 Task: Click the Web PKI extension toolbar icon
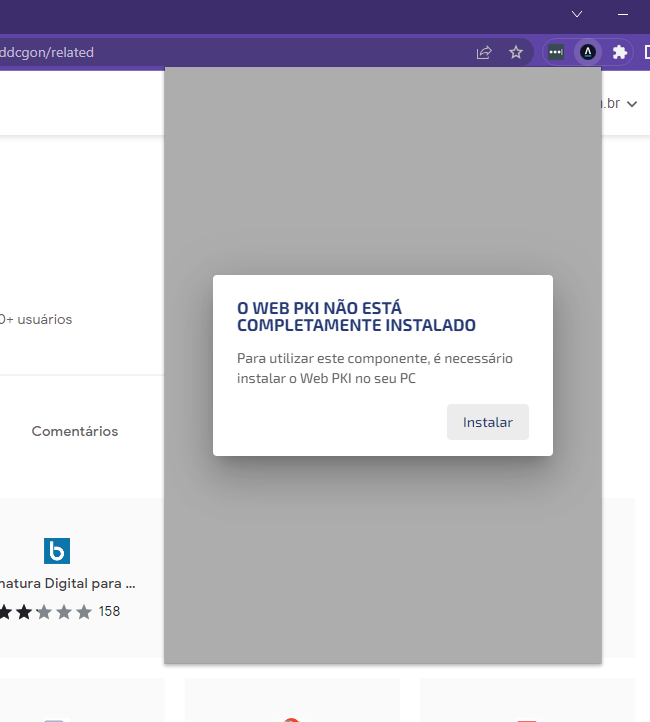pos(587,52)
